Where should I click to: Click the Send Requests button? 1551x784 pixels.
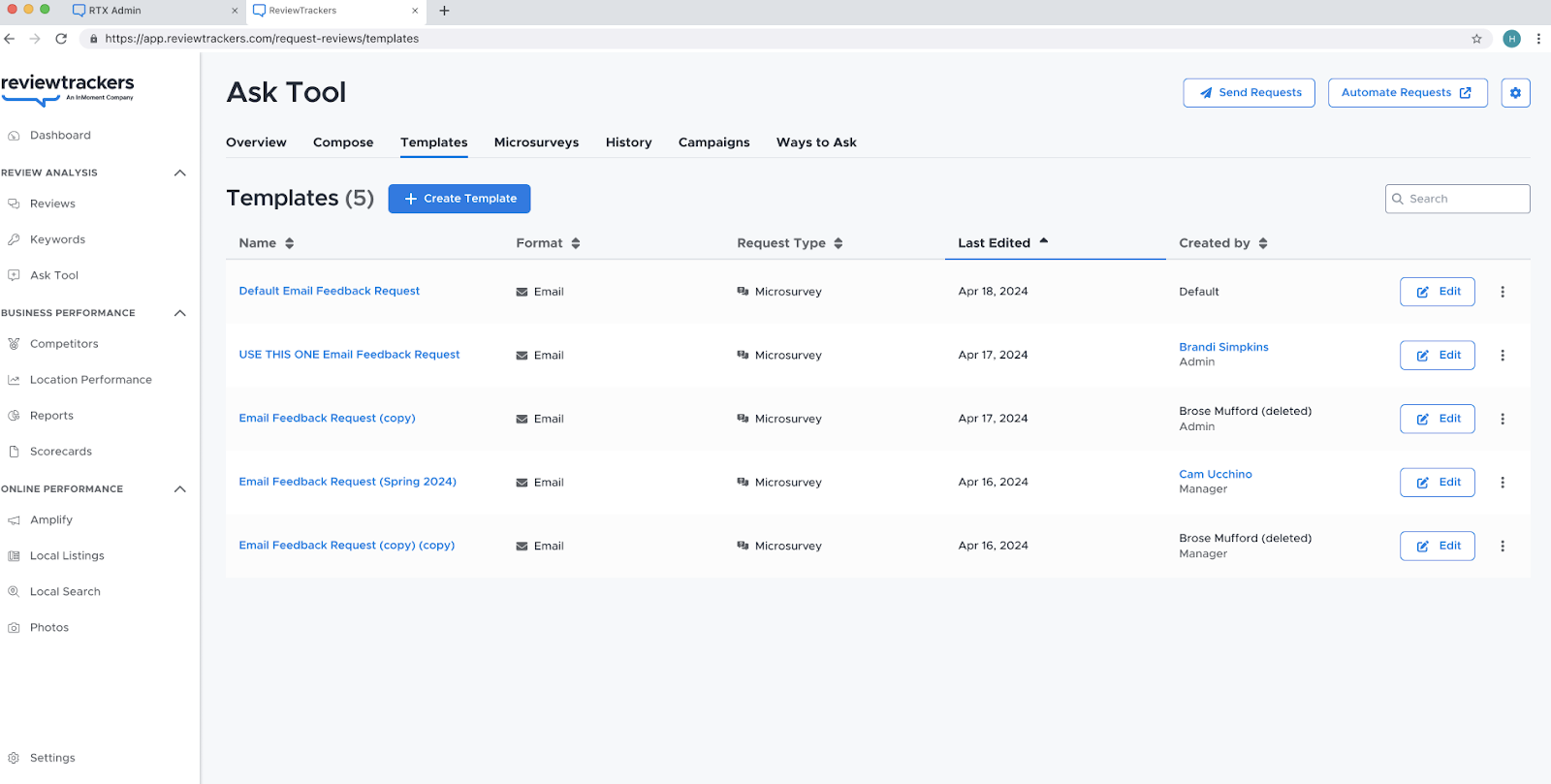(1249, 93)
